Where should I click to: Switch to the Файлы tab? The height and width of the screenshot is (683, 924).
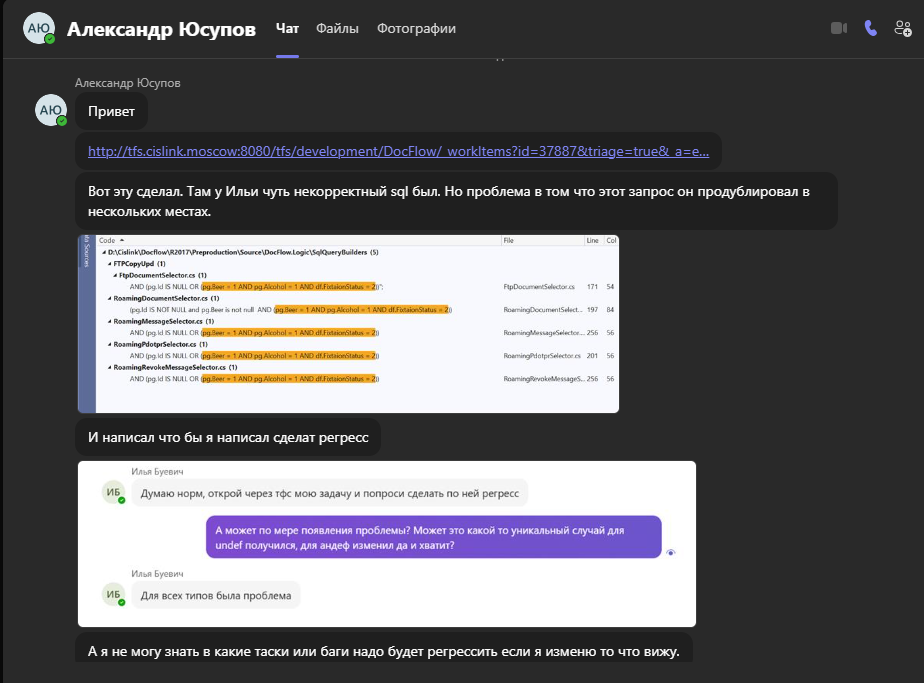[337, 29]
